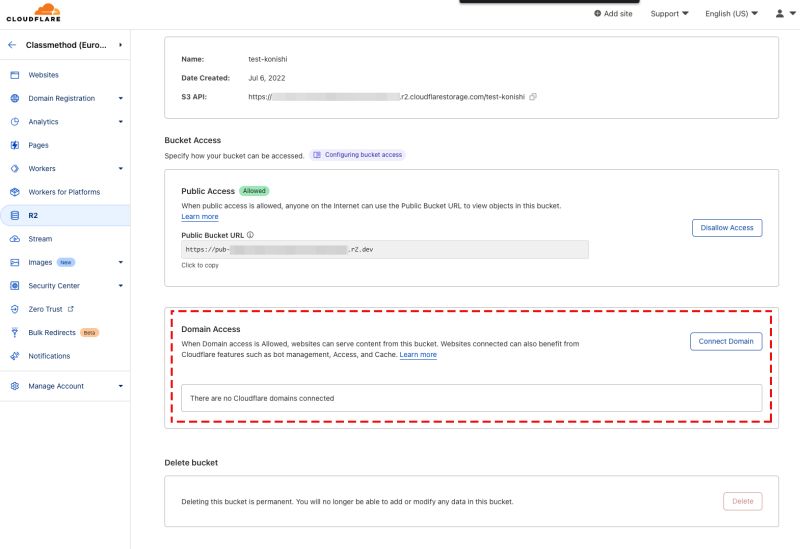The width and height of the screenshot is (800, 549).
Task: Click the info icon beside Public Bucket URL
Action: pyautogui.click(x=250, y=235)
